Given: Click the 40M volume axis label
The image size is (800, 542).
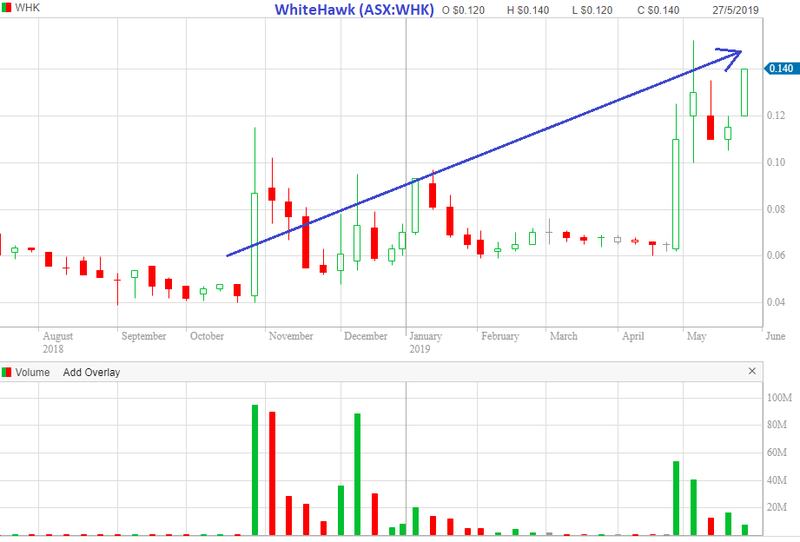Looking at the screenshot, I should pyautogui.click(x=777, y=480).
